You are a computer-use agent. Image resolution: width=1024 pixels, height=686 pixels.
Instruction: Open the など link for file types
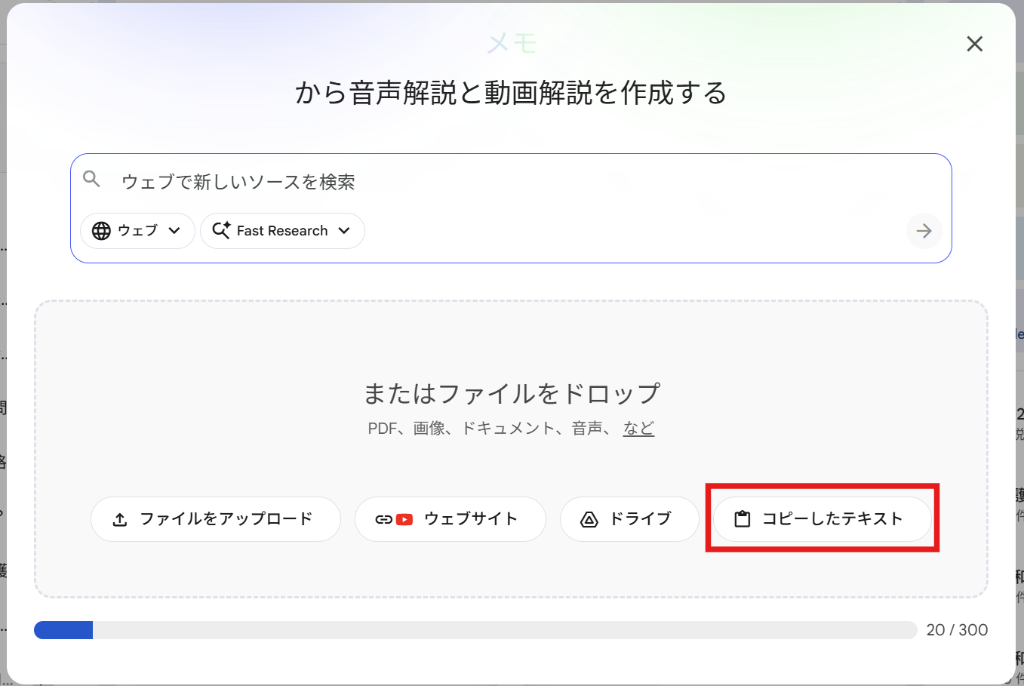[x=638, y=429]
